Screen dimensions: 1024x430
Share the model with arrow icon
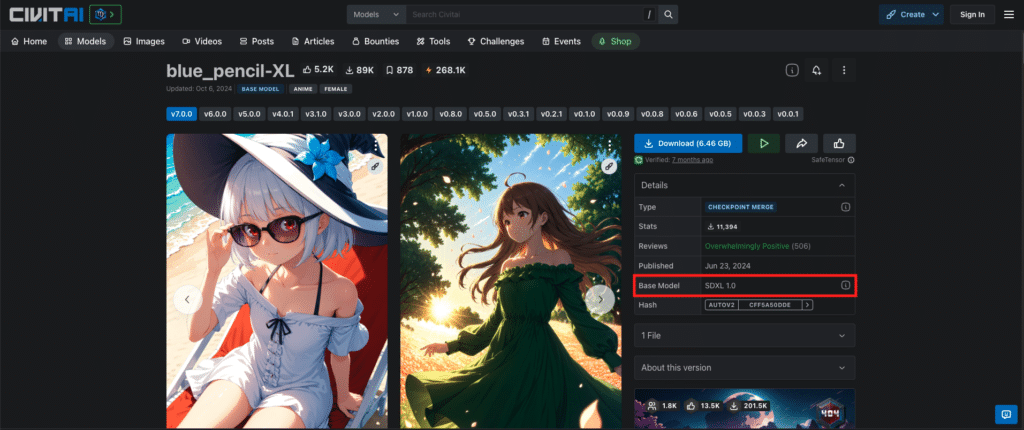801,144
